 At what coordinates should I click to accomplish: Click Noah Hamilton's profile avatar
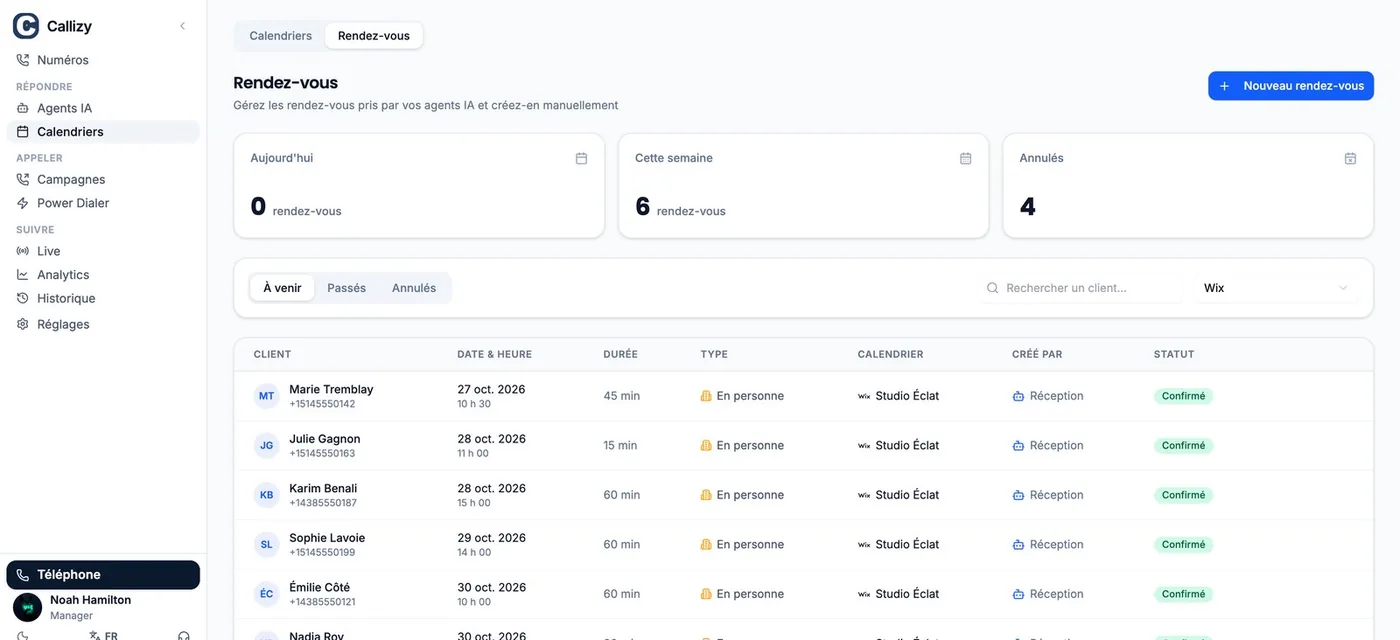28,607
